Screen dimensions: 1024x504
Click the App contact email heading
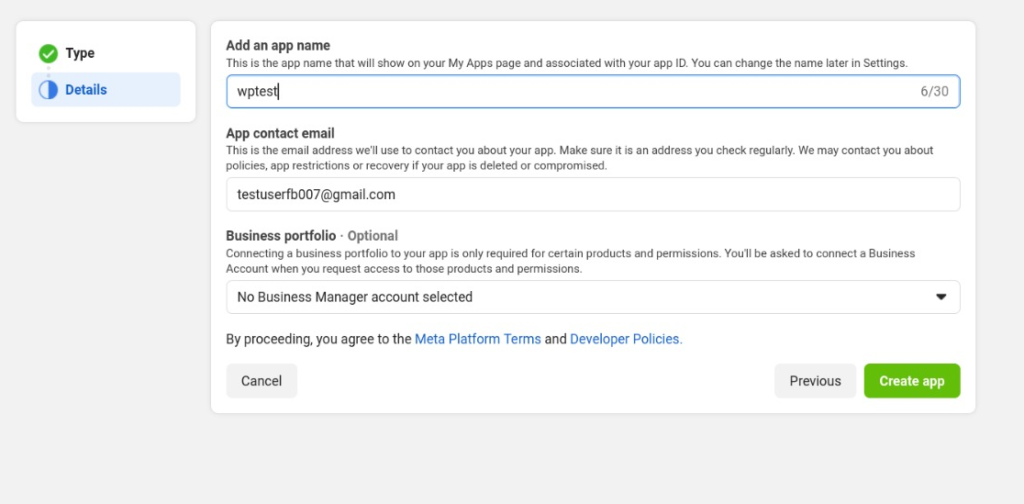click(x=280, y=133)
